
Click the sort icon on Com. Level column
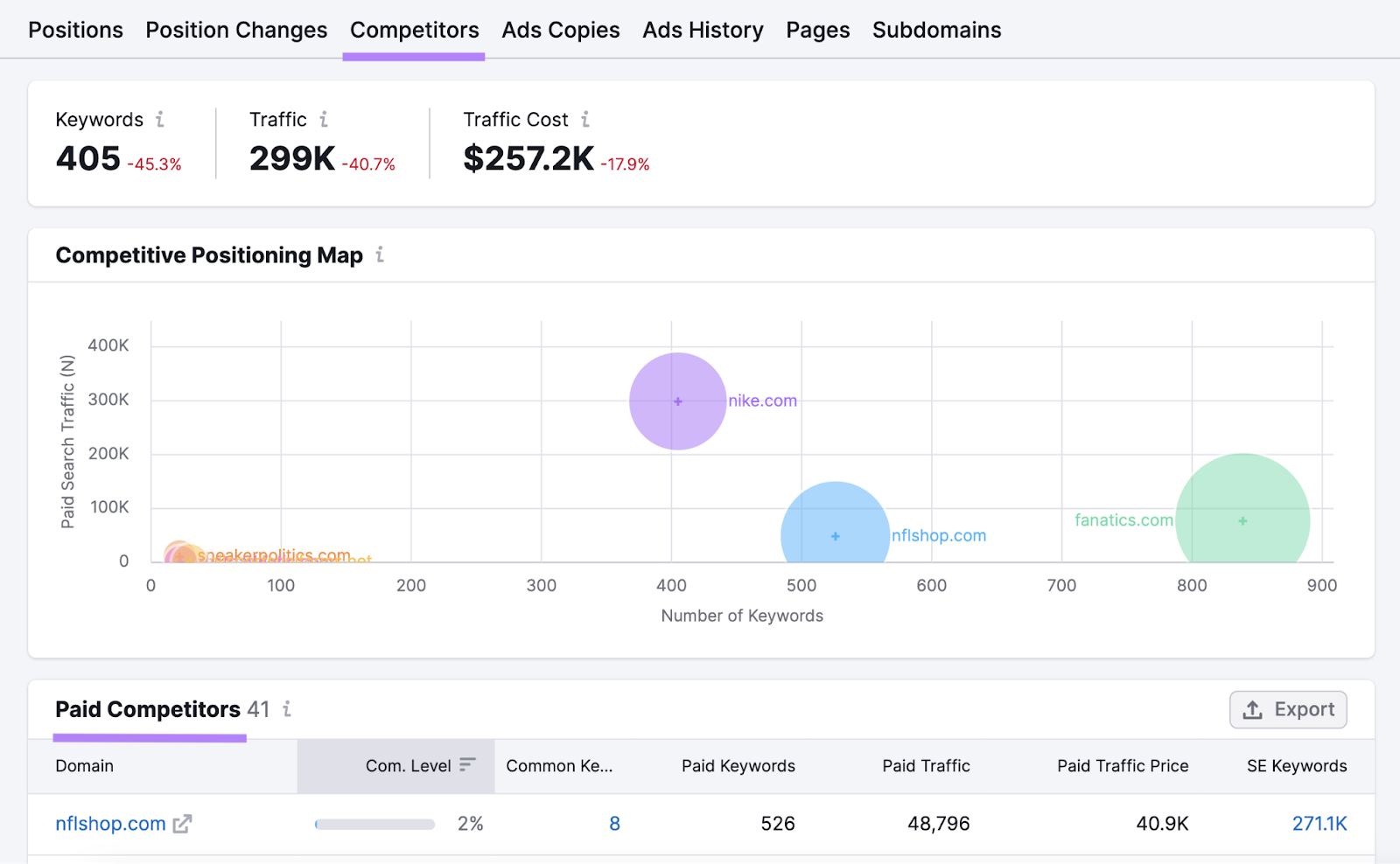click(x=470, y=765)
